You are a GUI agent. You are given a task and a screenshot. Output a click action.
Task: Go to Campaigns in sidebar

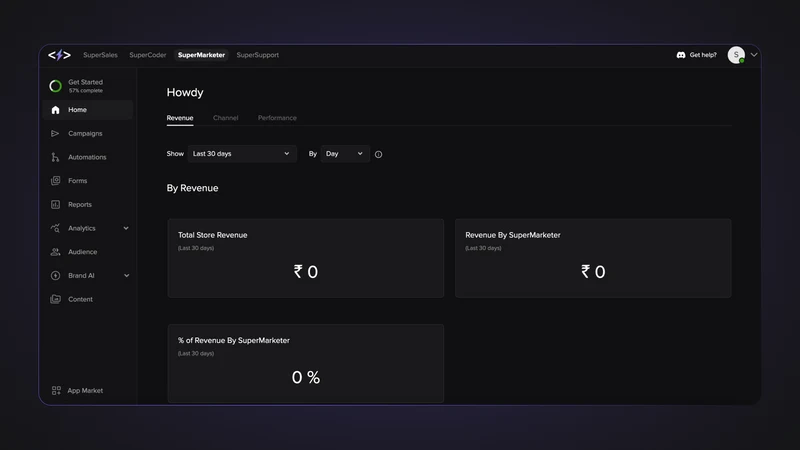point(88,133)
